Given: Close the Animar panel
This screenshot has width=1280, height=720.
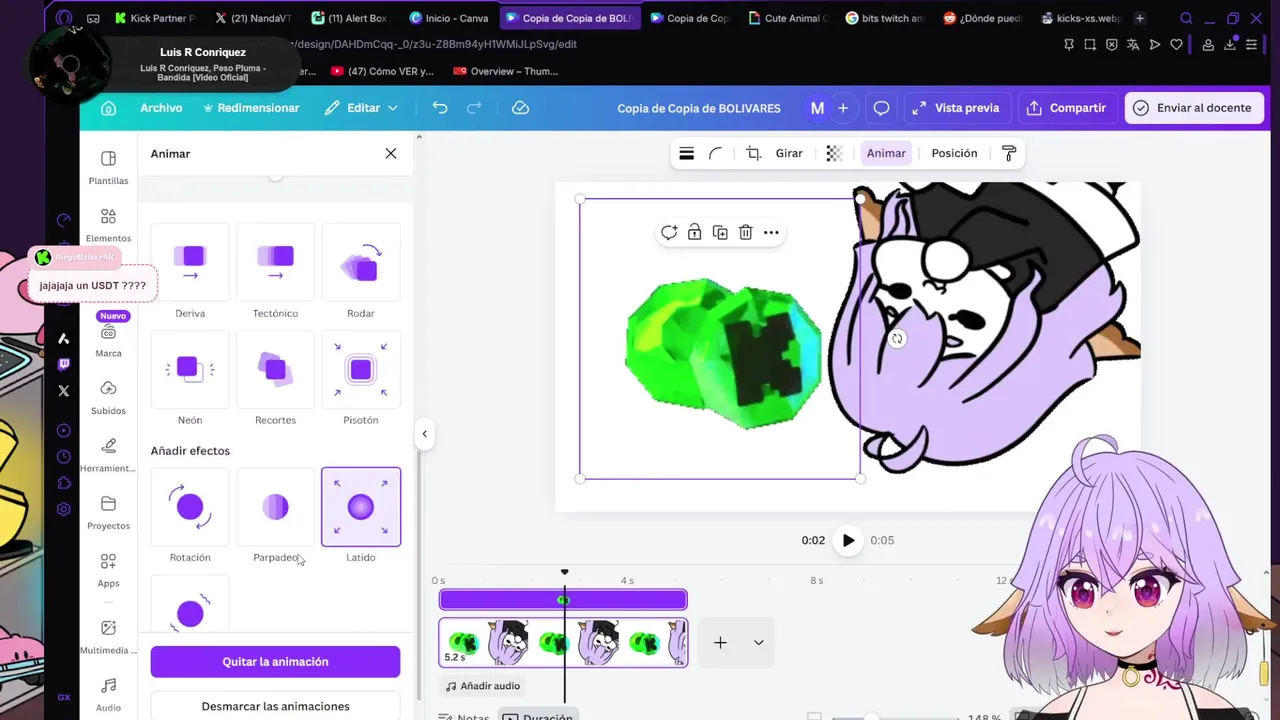Looking at the screenshot, I should click(391, 153).
